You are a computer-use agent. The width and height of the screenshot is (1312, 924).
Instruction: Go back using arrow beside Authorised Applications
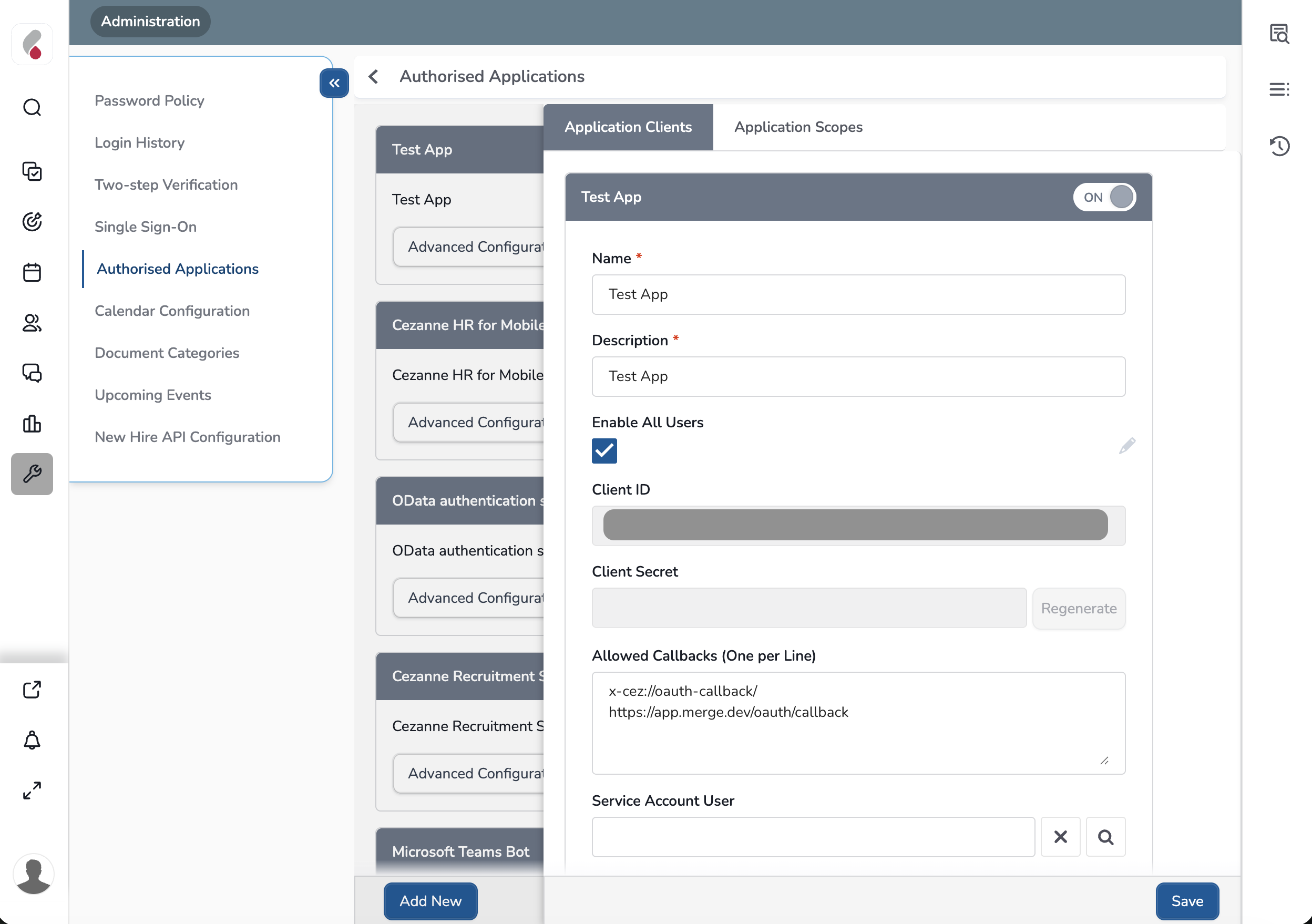tap(374, 77)
